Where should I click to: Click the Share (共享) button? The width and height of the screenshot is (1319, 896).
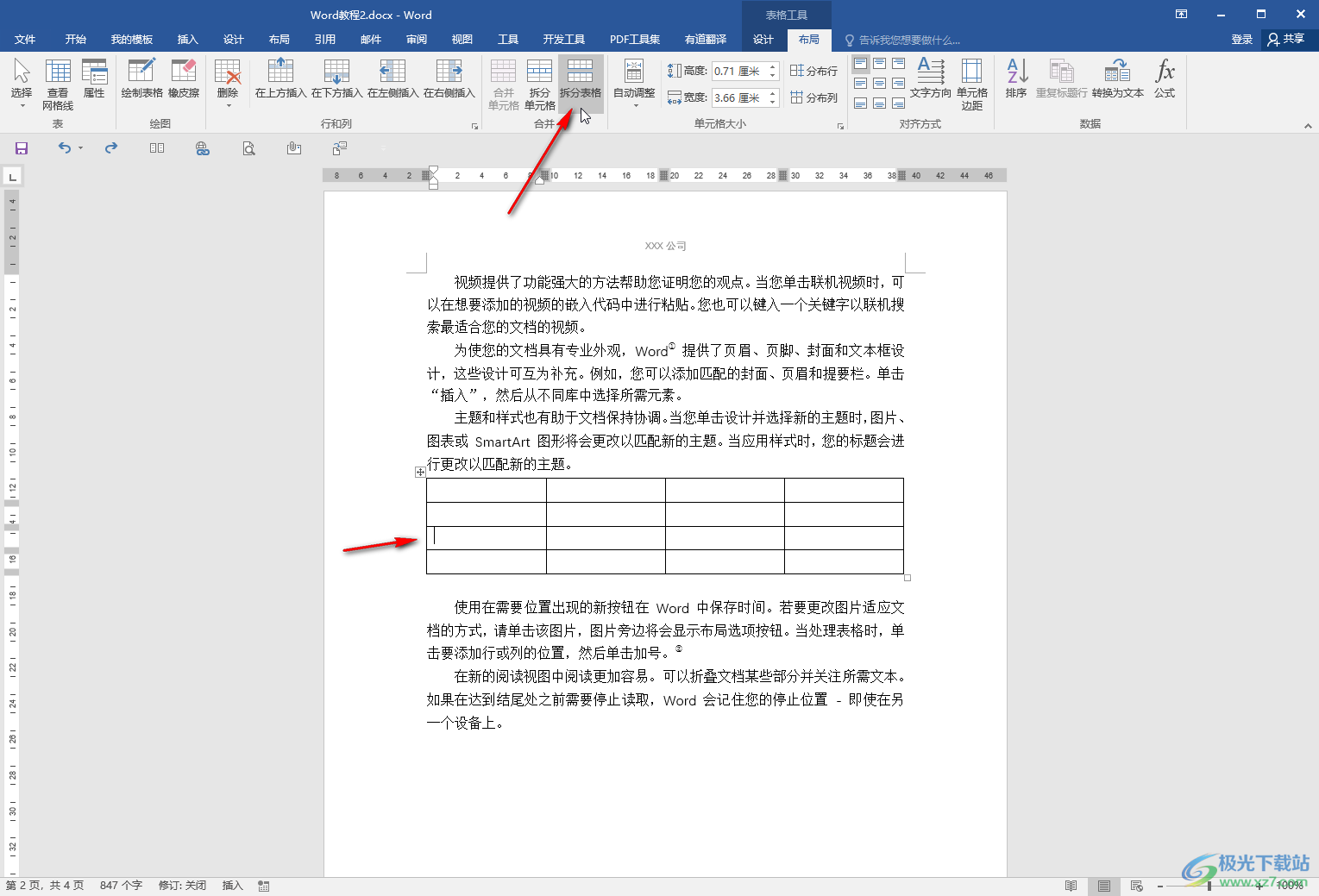point(1286,40)
